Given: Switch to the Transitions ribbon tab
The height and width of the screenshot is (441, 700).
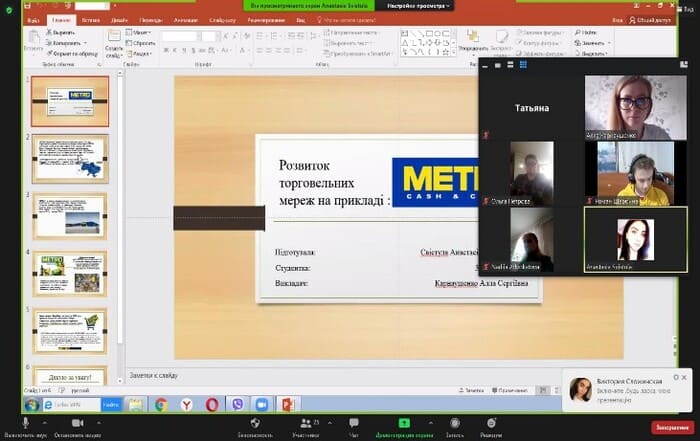Looking at the screenshot, I should (150, 20).
